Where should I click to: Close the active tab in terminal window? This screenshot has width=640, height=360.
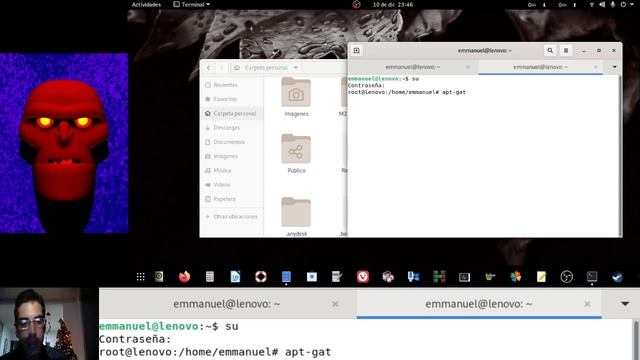coord(596,67)
